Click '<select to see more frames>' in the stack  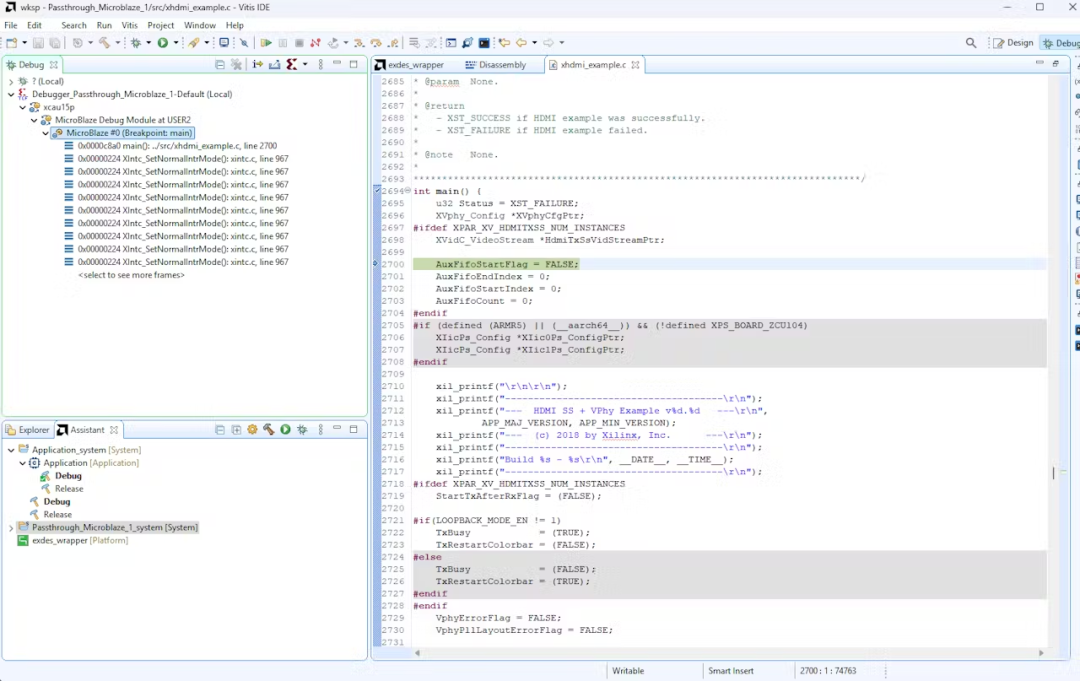[x=131, y=275]
